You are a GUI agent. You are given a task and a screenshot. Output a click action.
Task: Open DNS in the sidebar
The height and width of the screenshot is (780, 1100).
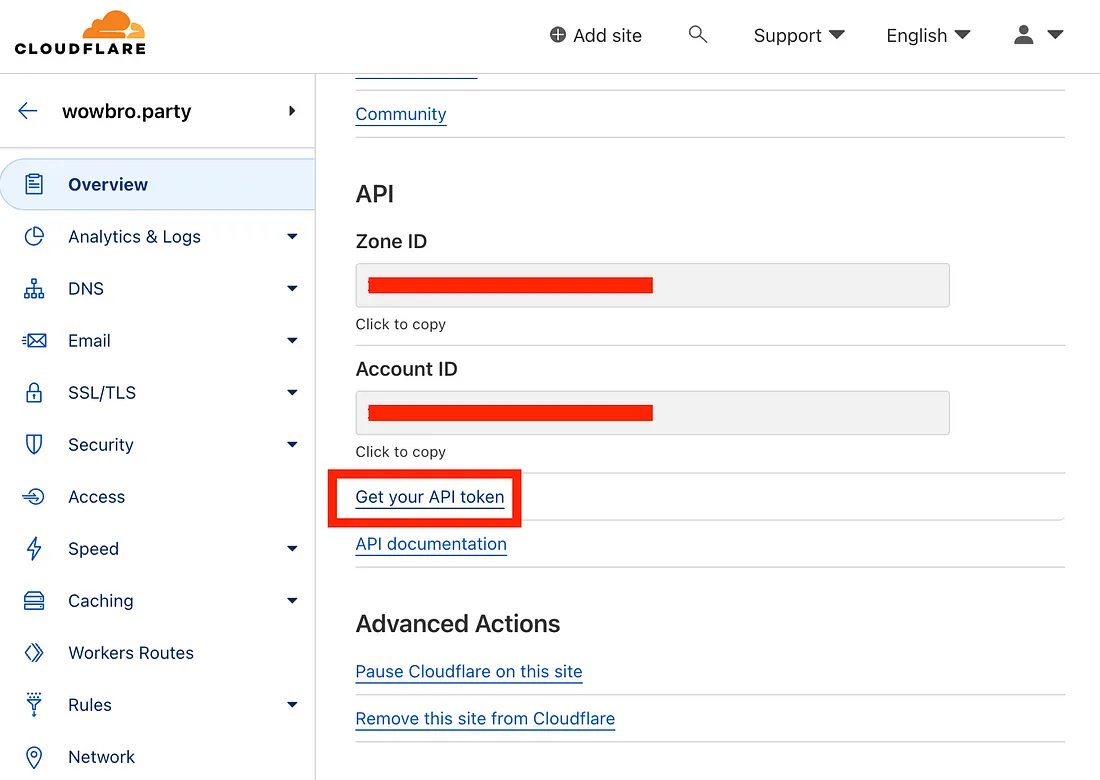158,288
